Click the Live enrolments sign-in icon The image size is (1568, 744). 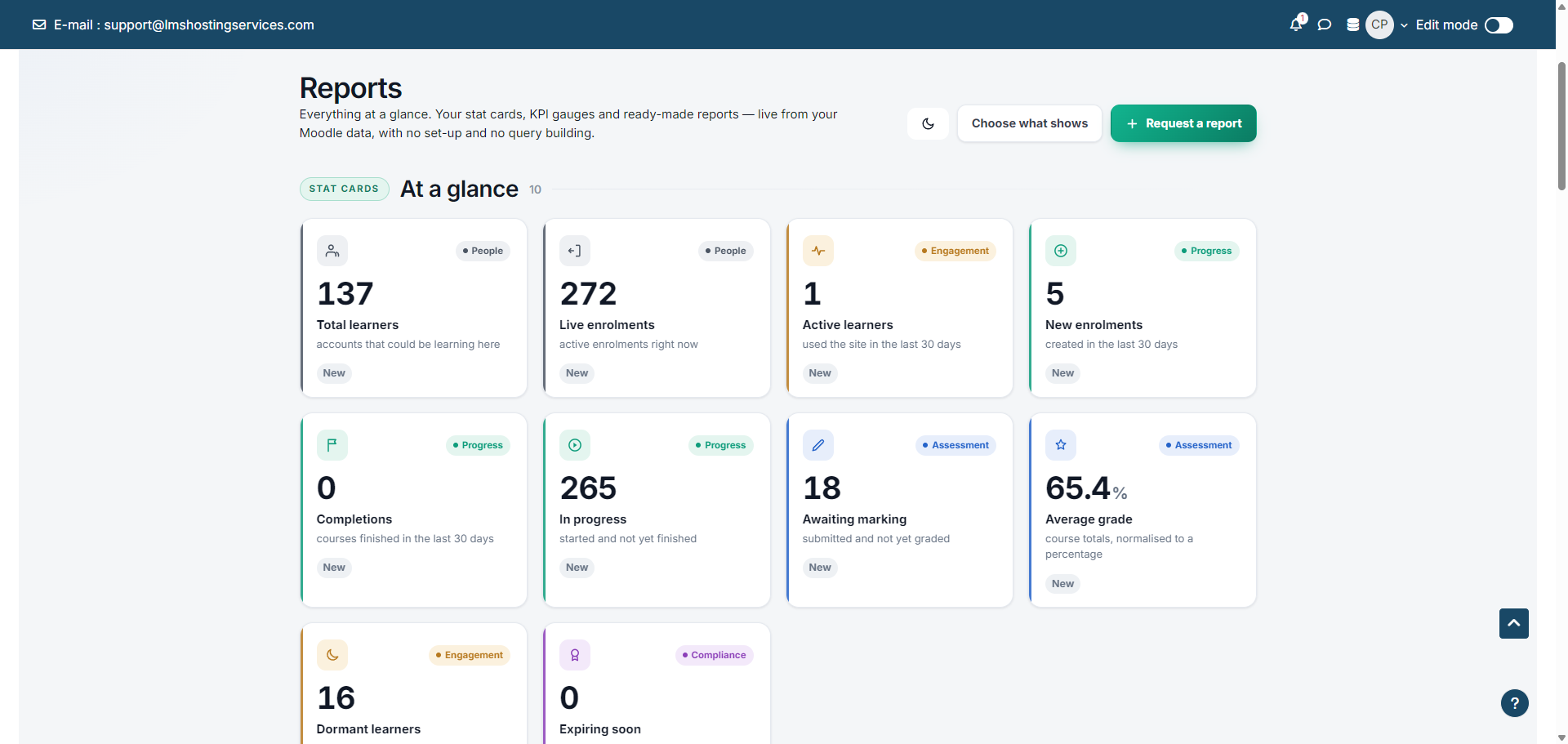click(575, 251)
